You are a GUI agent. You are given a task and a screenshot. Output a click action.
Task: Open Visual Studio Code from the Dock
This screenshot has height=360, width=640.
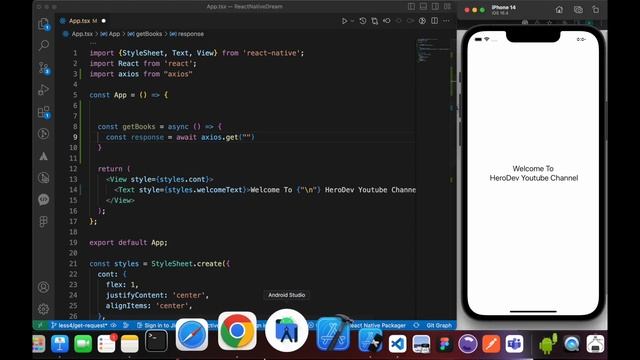coord(397,344)
